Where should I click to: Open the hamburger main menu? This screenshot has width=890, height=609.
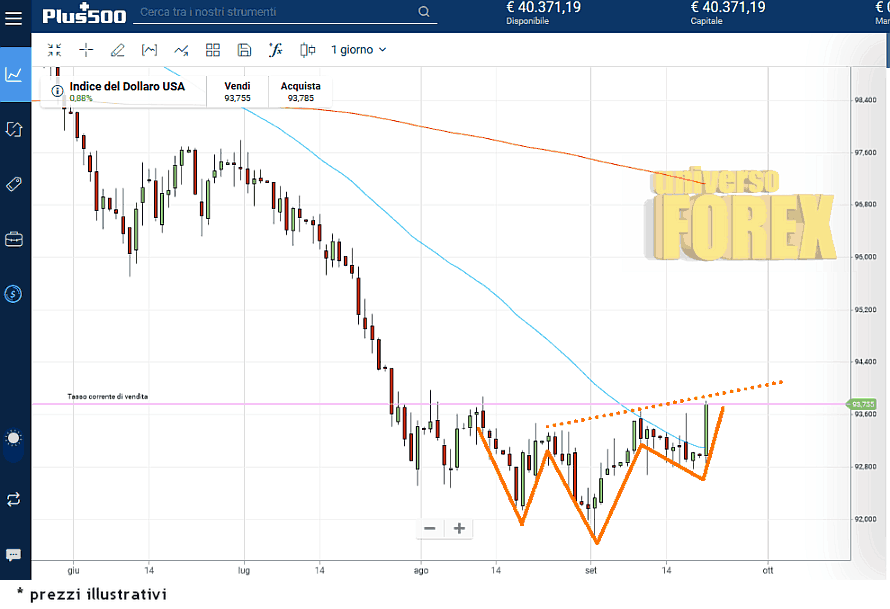pyautogui.click(x=14, y=17)
